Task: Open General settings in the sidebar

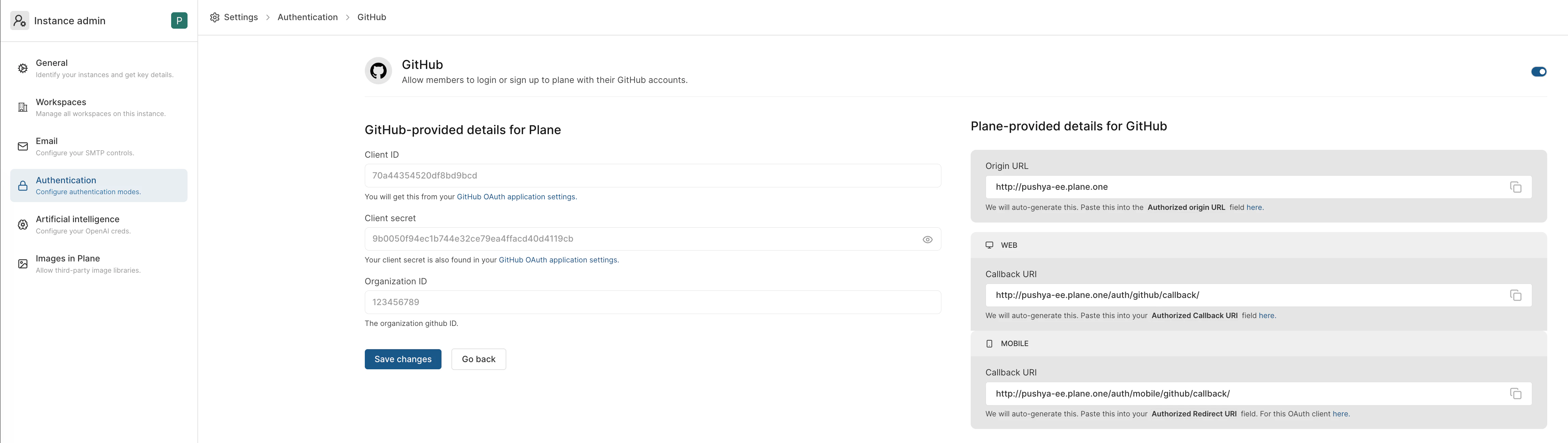Action: [x=52, y=63]
